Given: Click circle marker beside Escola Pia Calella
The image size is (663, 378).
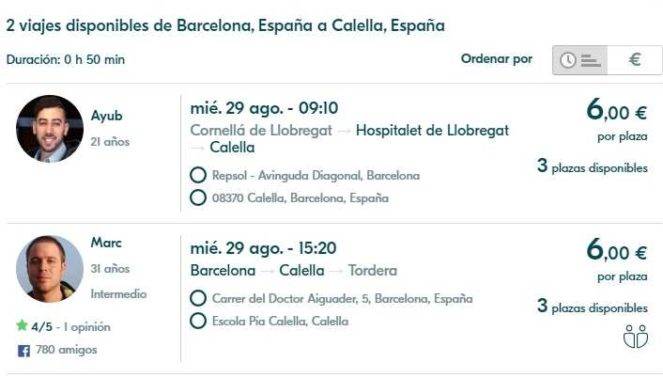Looking at the screenshot, I should [198, 321].
